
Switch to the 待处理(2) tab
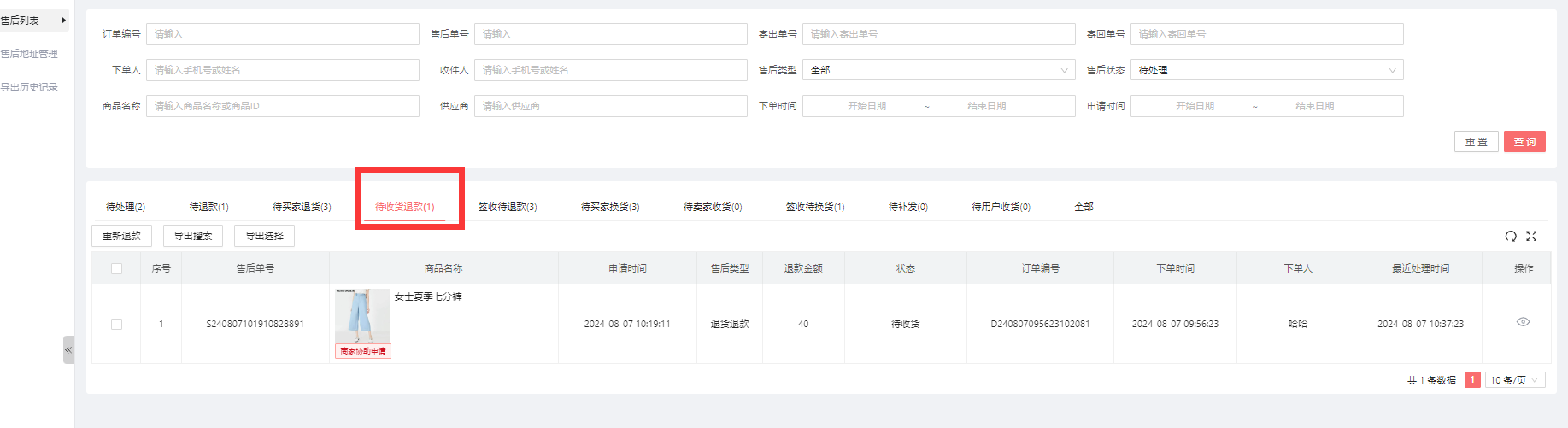(x=126, y=207)
